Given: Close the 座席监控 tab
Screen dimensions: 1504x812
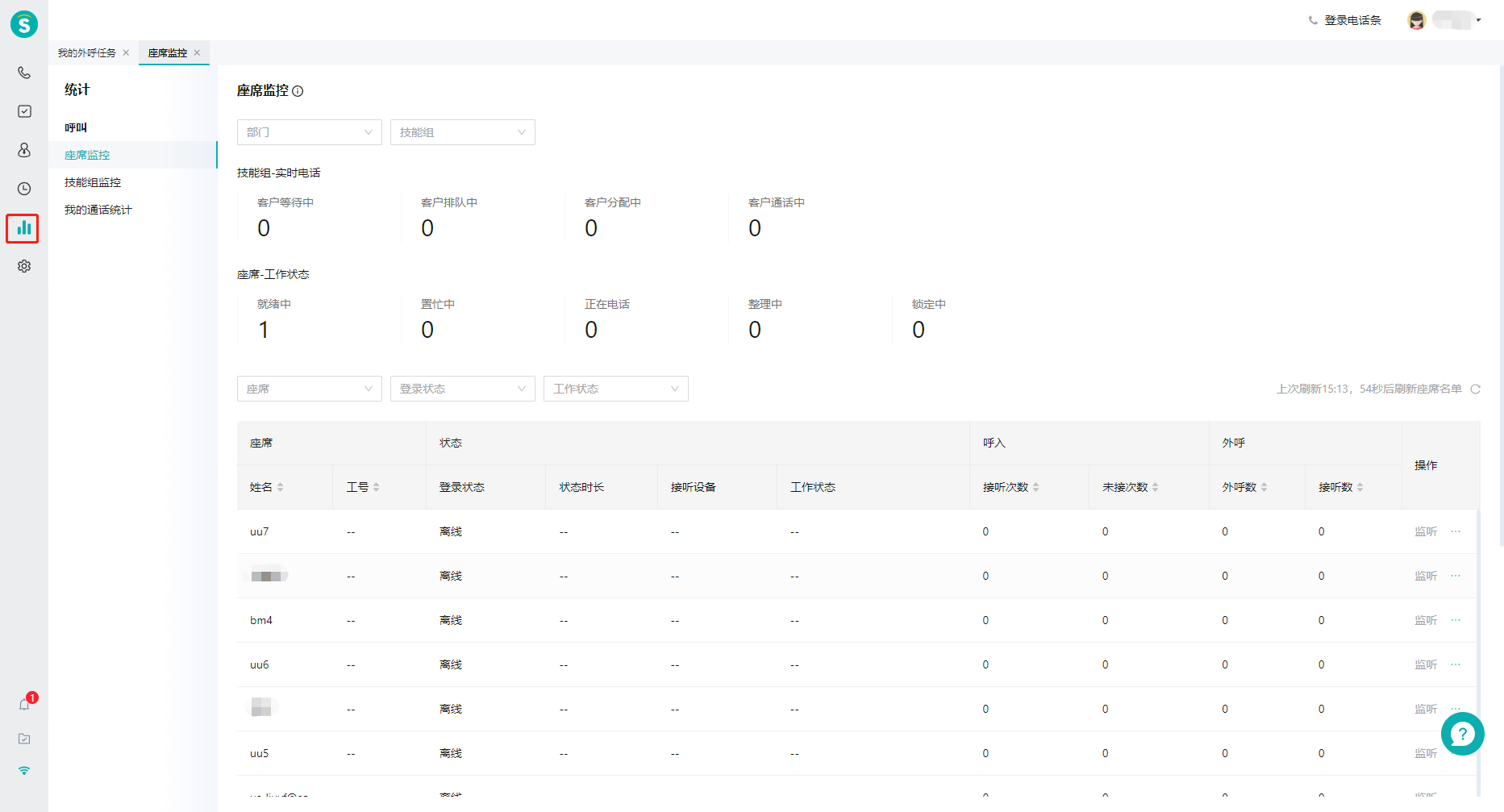Looking at the screenshot, I should coord(197,53).
